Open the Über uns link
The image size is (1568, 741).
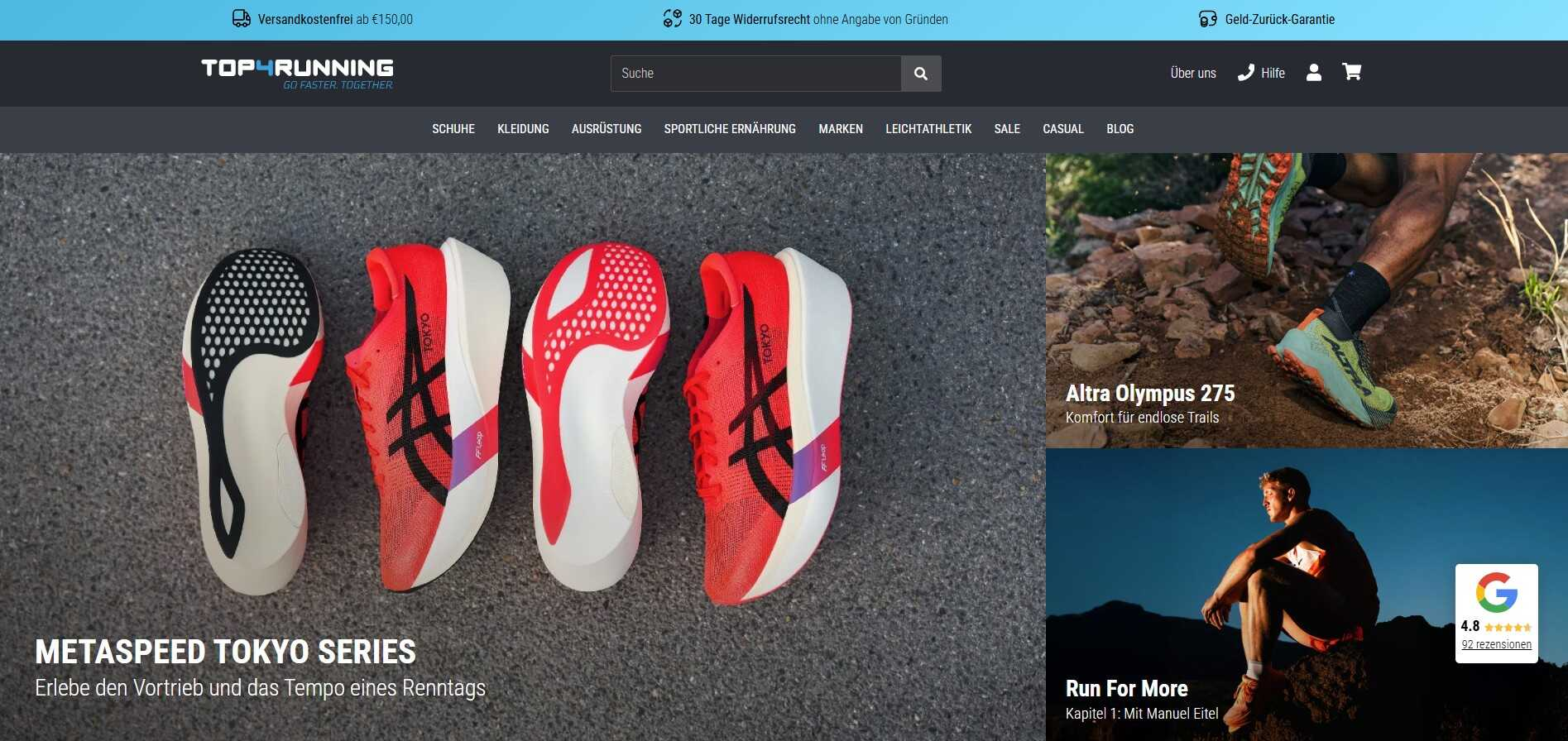(x=1193, y=73)
